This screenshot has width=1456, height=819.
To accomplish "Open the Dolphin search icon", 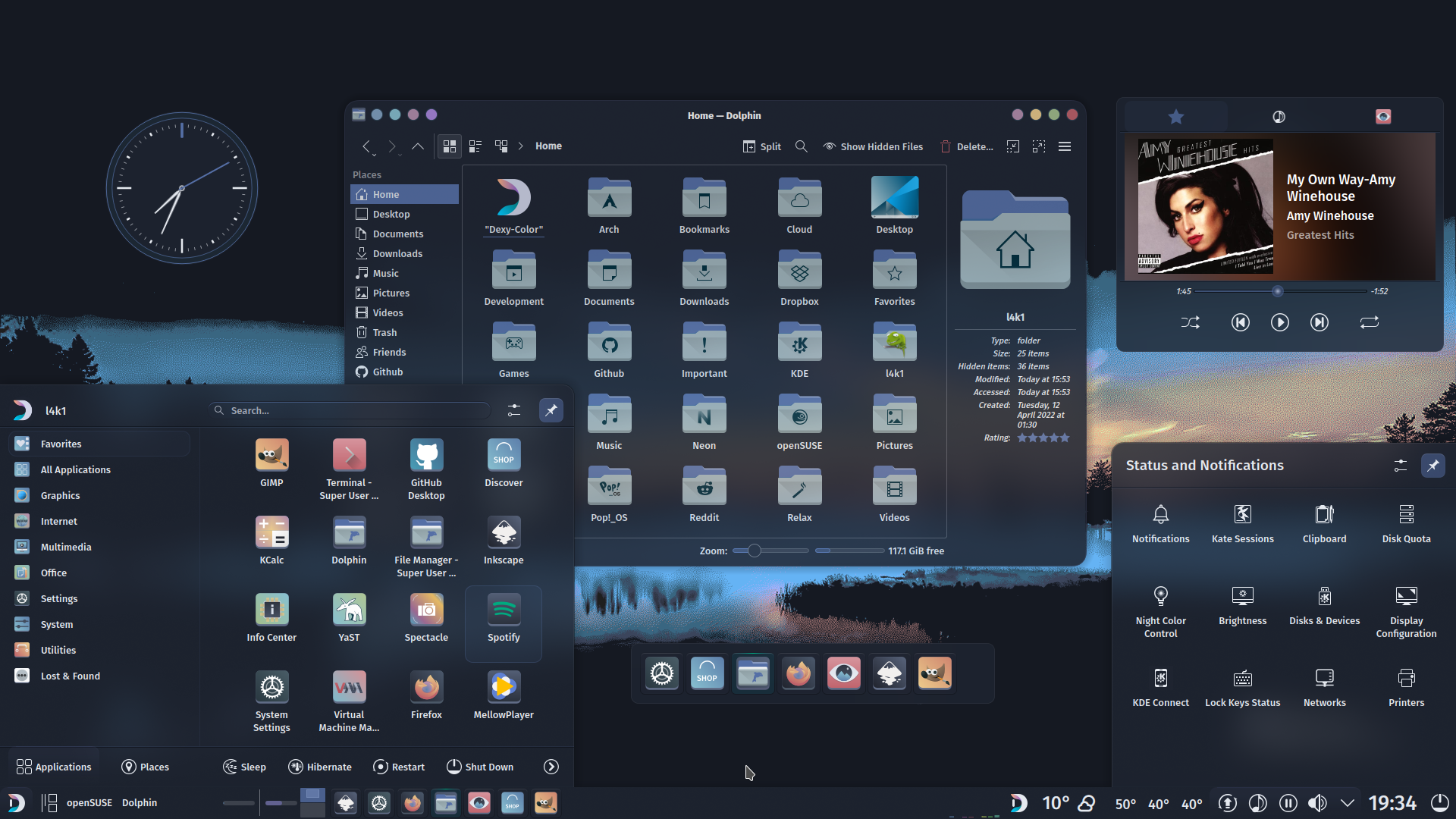I will pos(802,146).
